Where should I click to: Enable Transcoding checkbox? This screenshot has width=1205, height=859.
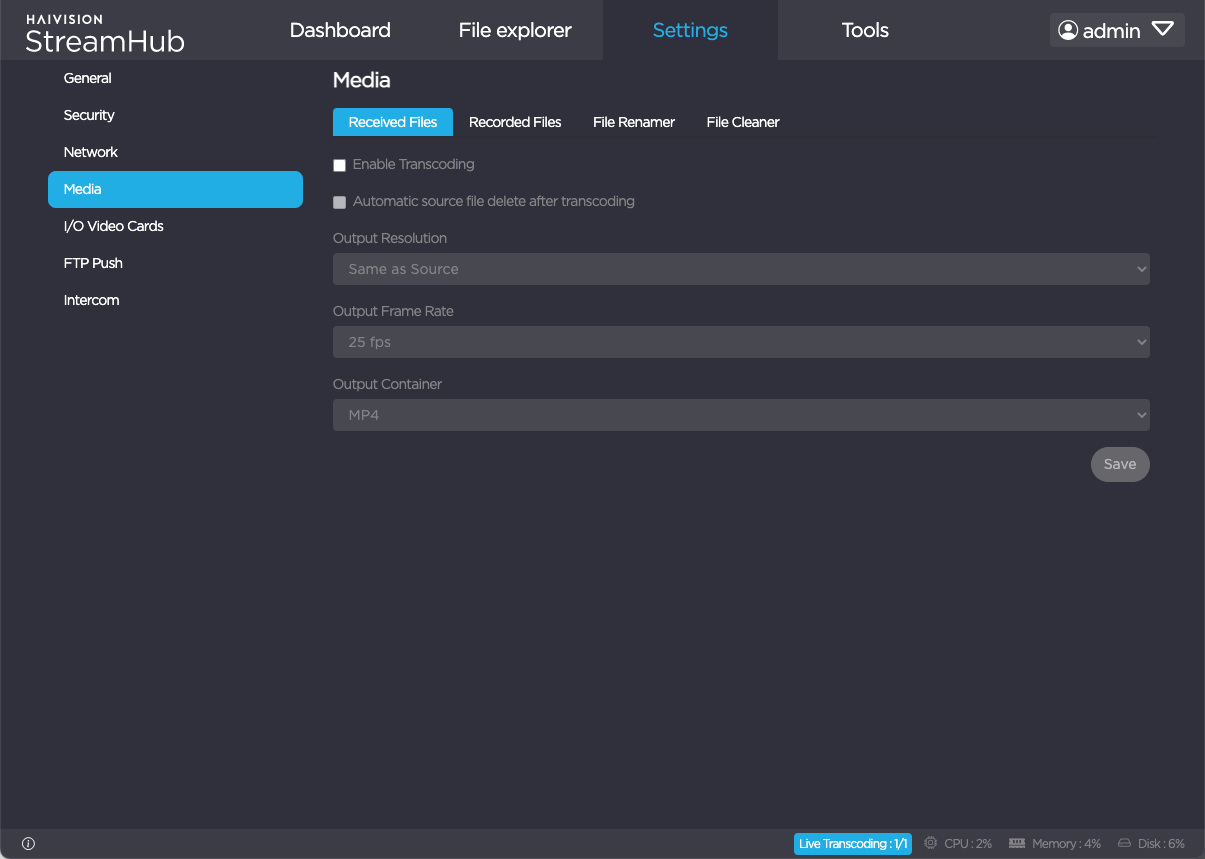tap(340, 165)
